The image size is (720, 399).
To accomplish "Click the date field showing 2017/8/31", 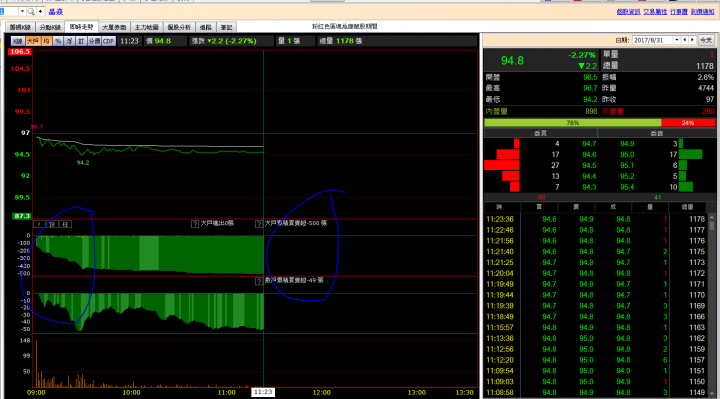I will point(652,40).
